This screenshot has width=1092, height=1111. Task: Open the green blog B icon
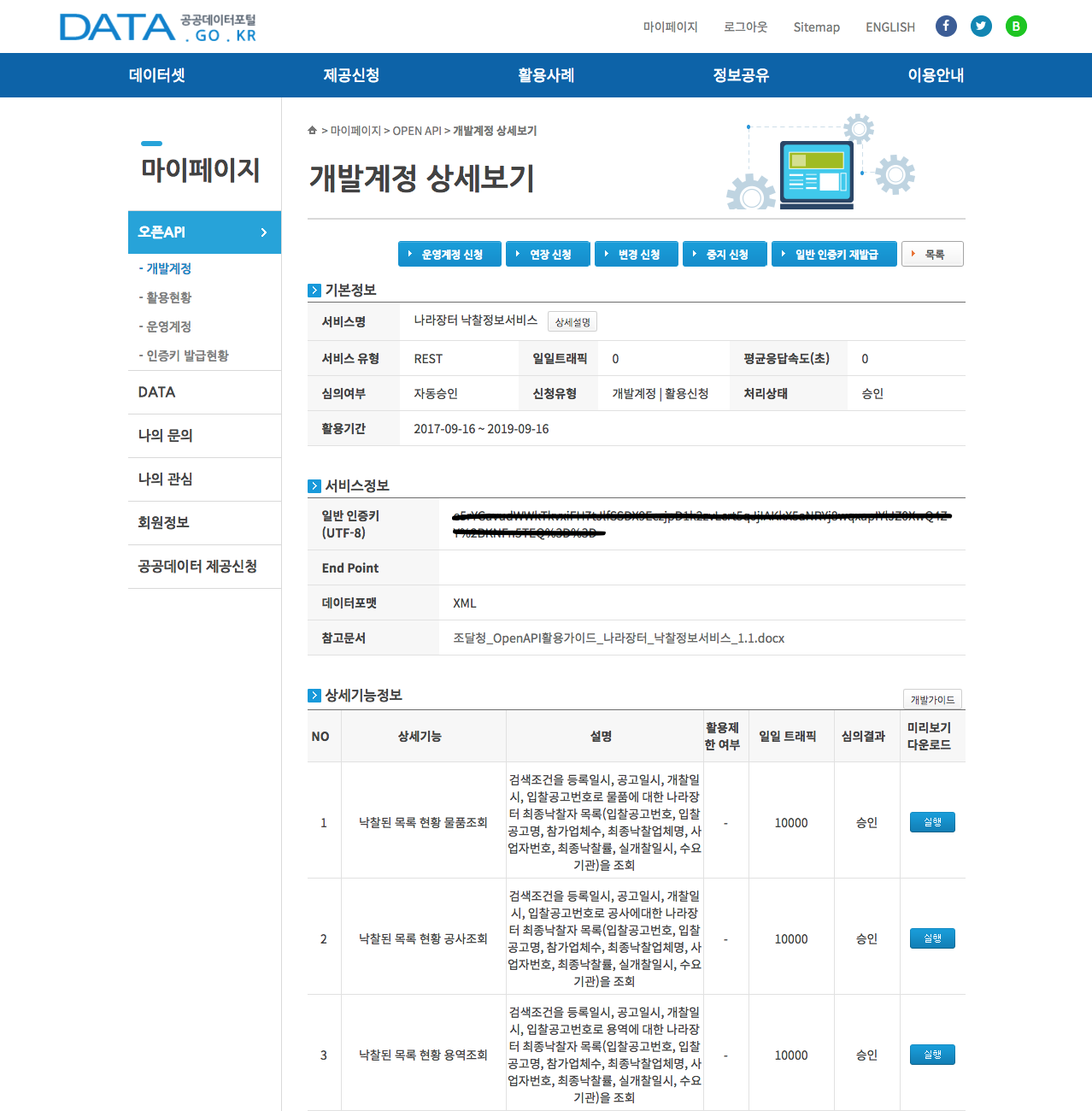tap(1016, 26)
